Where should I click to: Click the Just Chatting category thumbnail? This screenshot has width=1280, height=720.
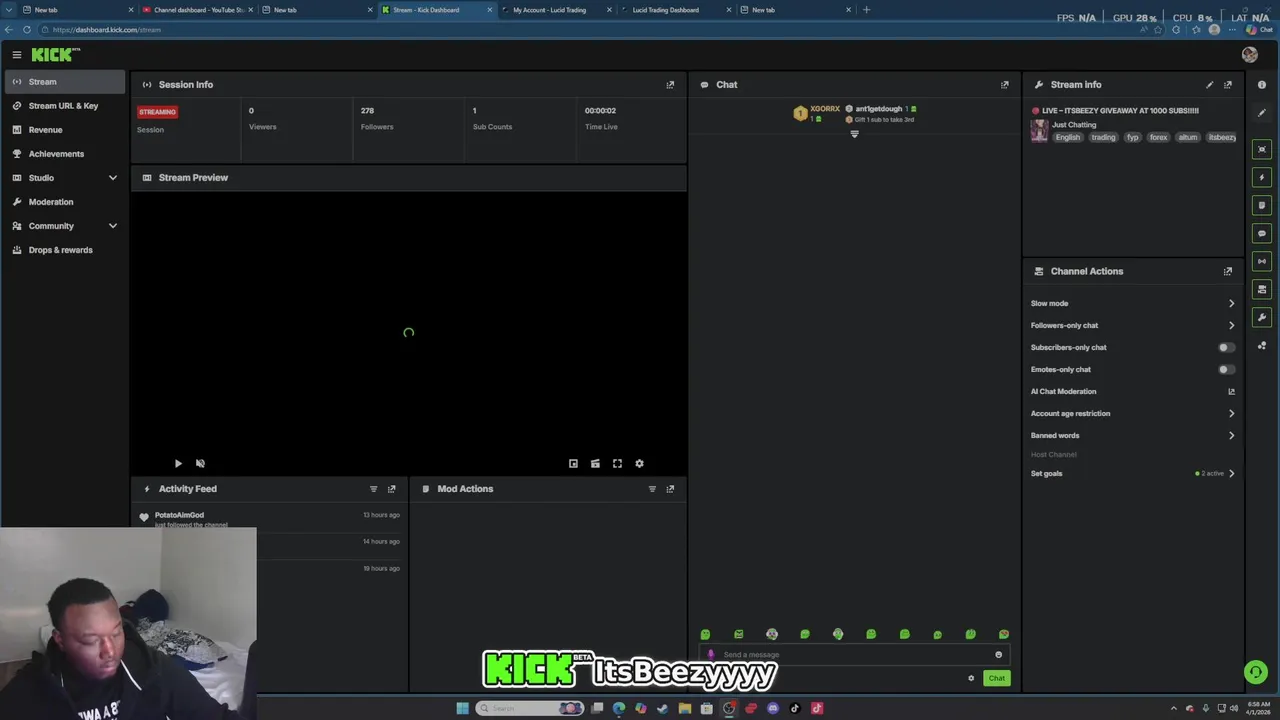point(1040,131)
